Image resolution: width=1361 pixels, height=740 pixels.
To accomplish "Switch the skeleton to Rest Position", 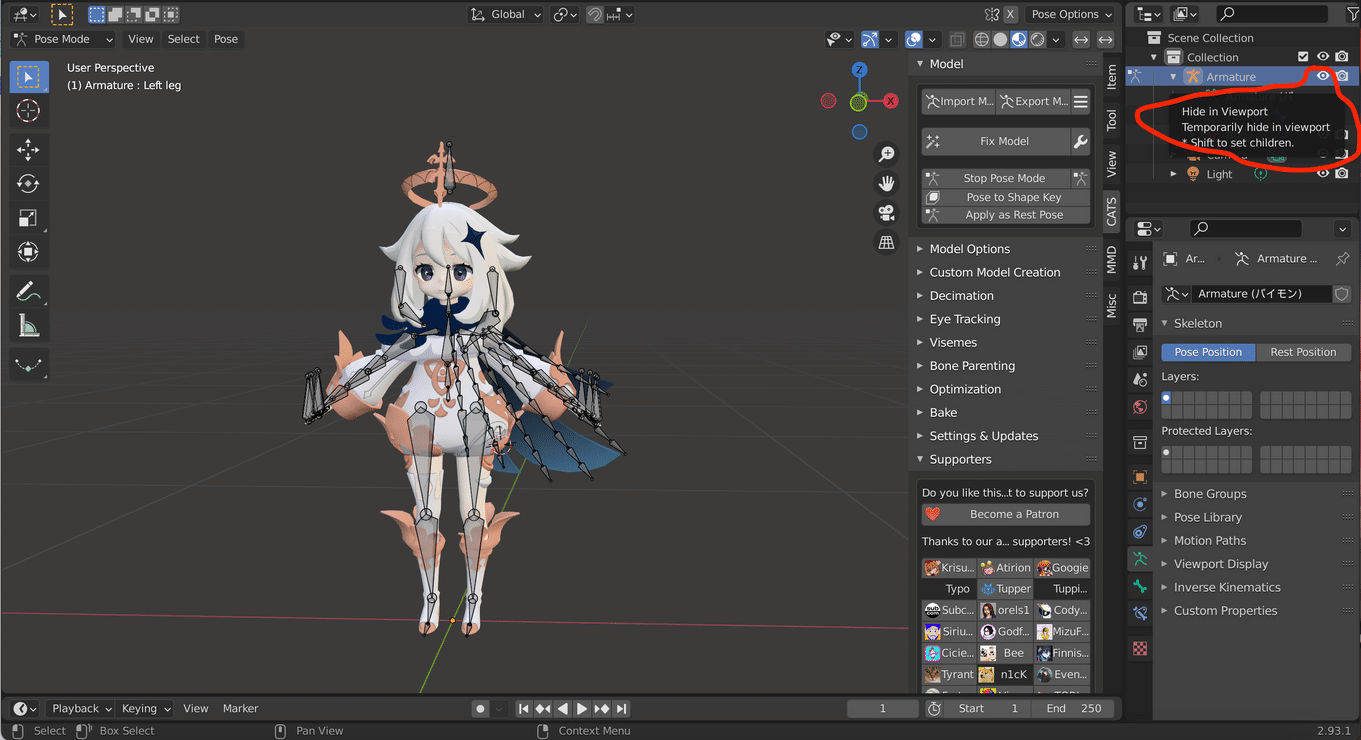I will coord(1303,351).
